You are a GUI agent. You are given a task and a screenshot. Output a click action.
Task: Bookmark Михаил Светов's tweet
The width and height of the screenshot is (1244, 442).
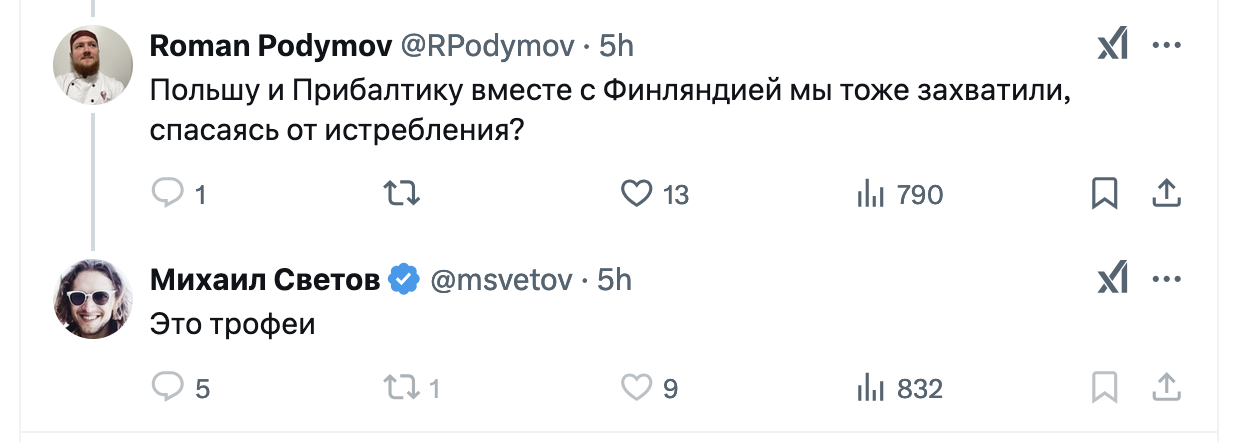pyautogui.click(x=1104, y=387)
